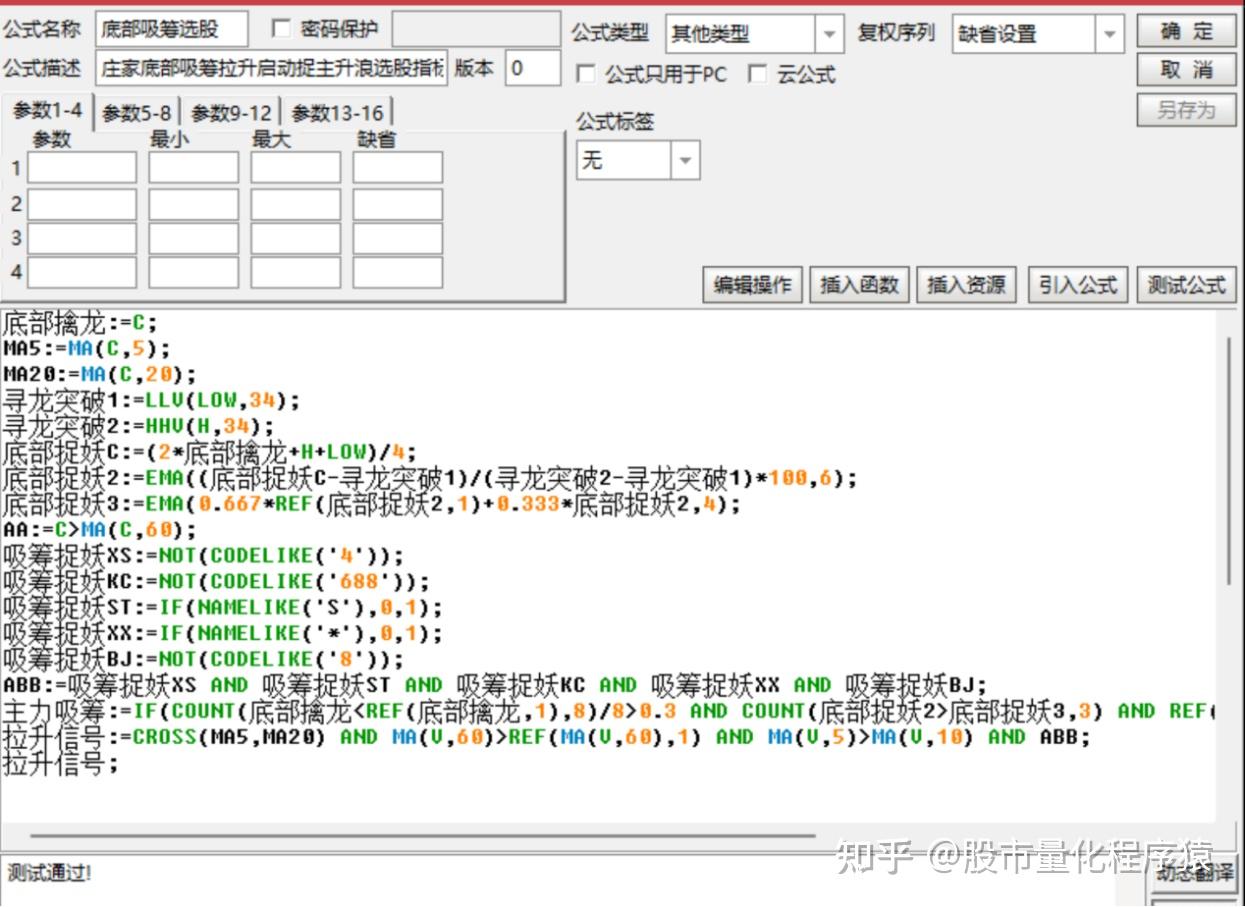The width and height of the screenshot is (1245, 907).
Task: Click row 3 parameter name field
Action: (82, 238)
